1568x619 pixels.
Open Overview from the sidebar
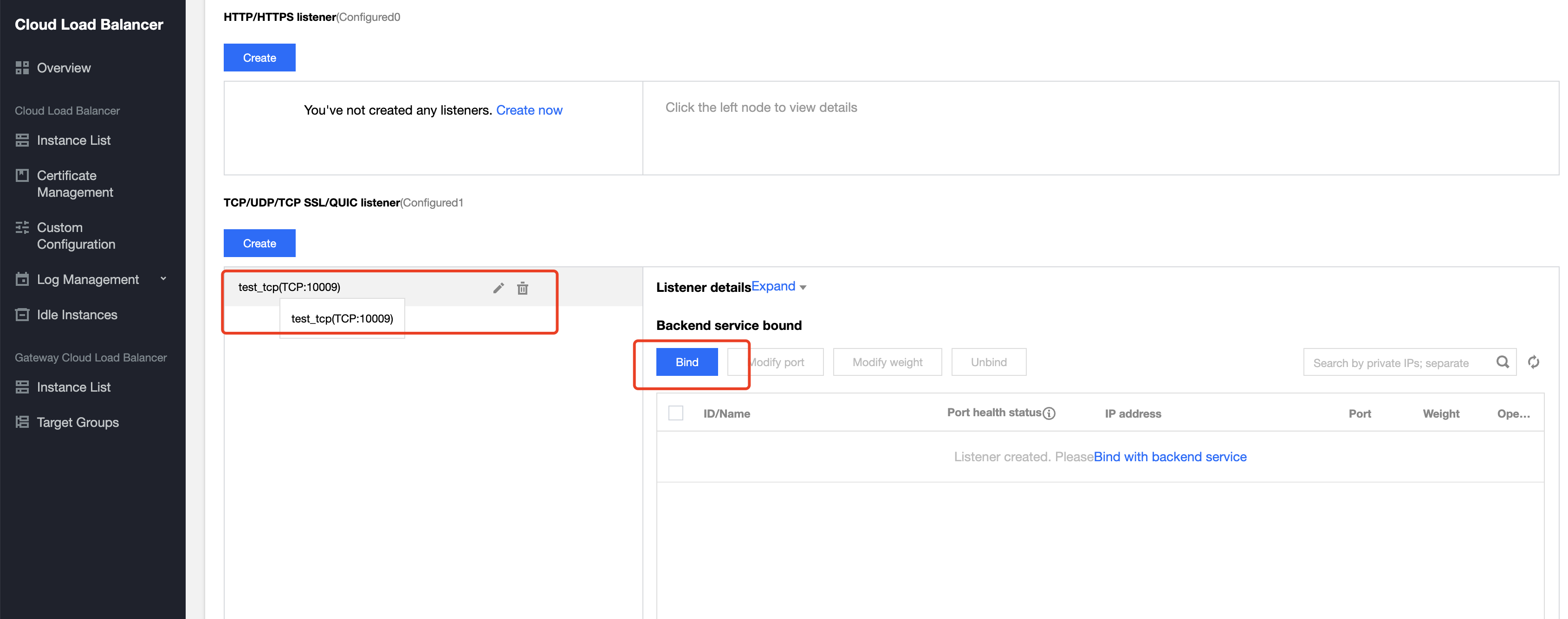tap(63, 68)
